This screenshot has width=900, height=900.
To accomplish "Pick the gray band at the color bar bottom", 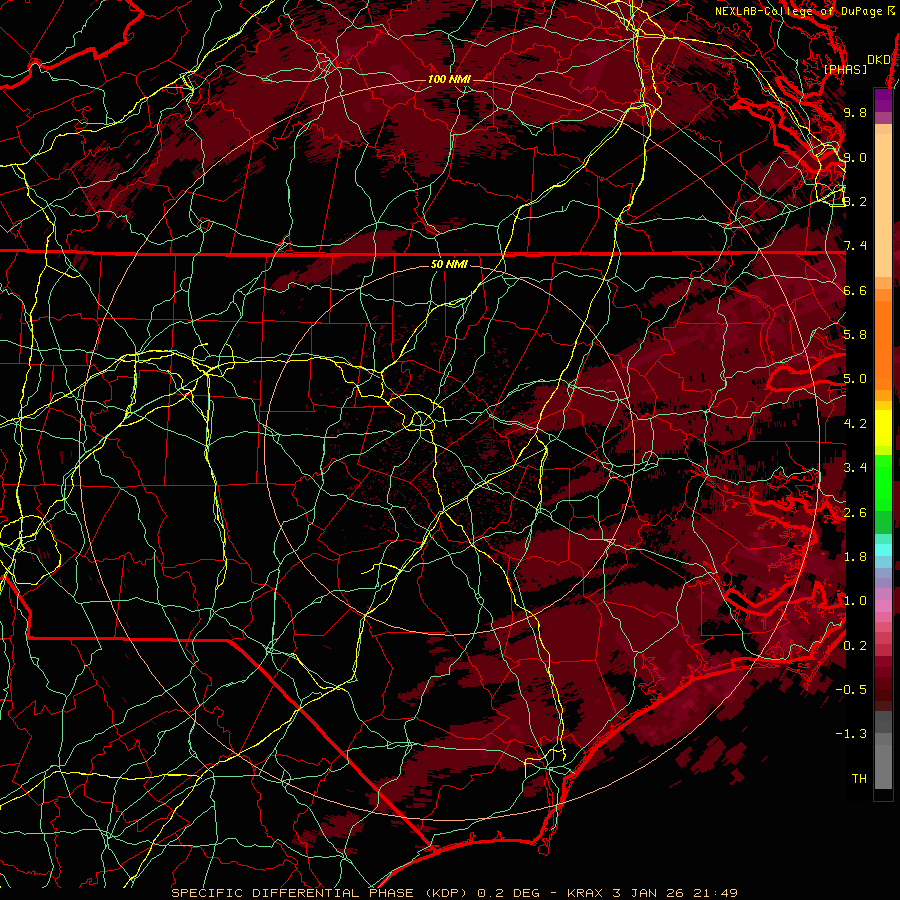I will coord(883,749).
